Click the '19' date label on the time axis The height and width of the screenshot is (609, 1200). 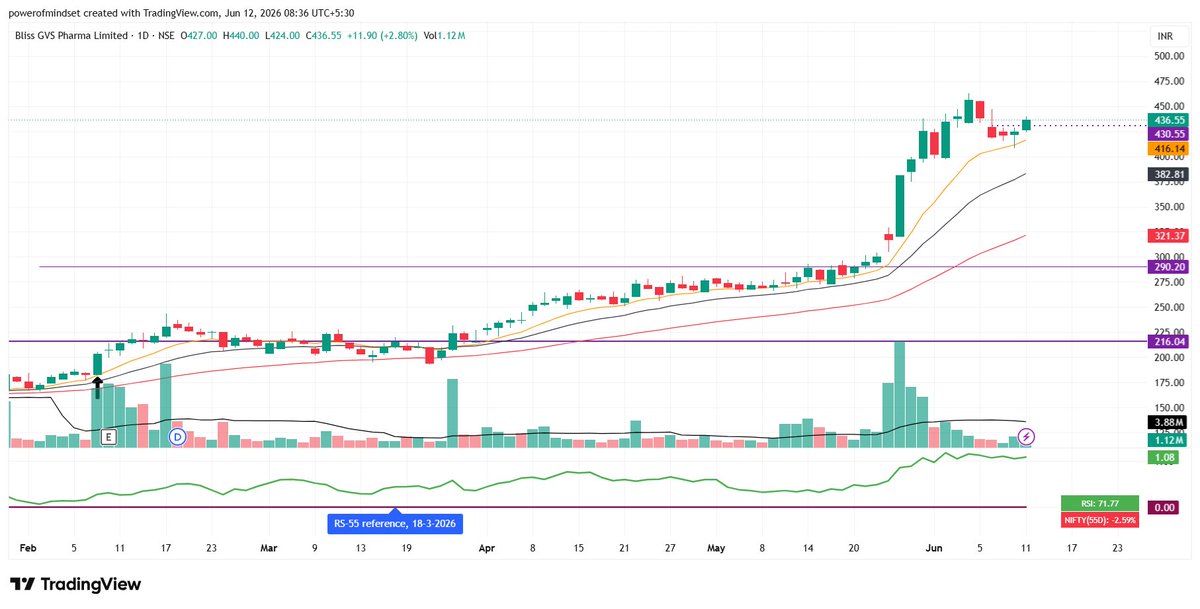(406, 549)
